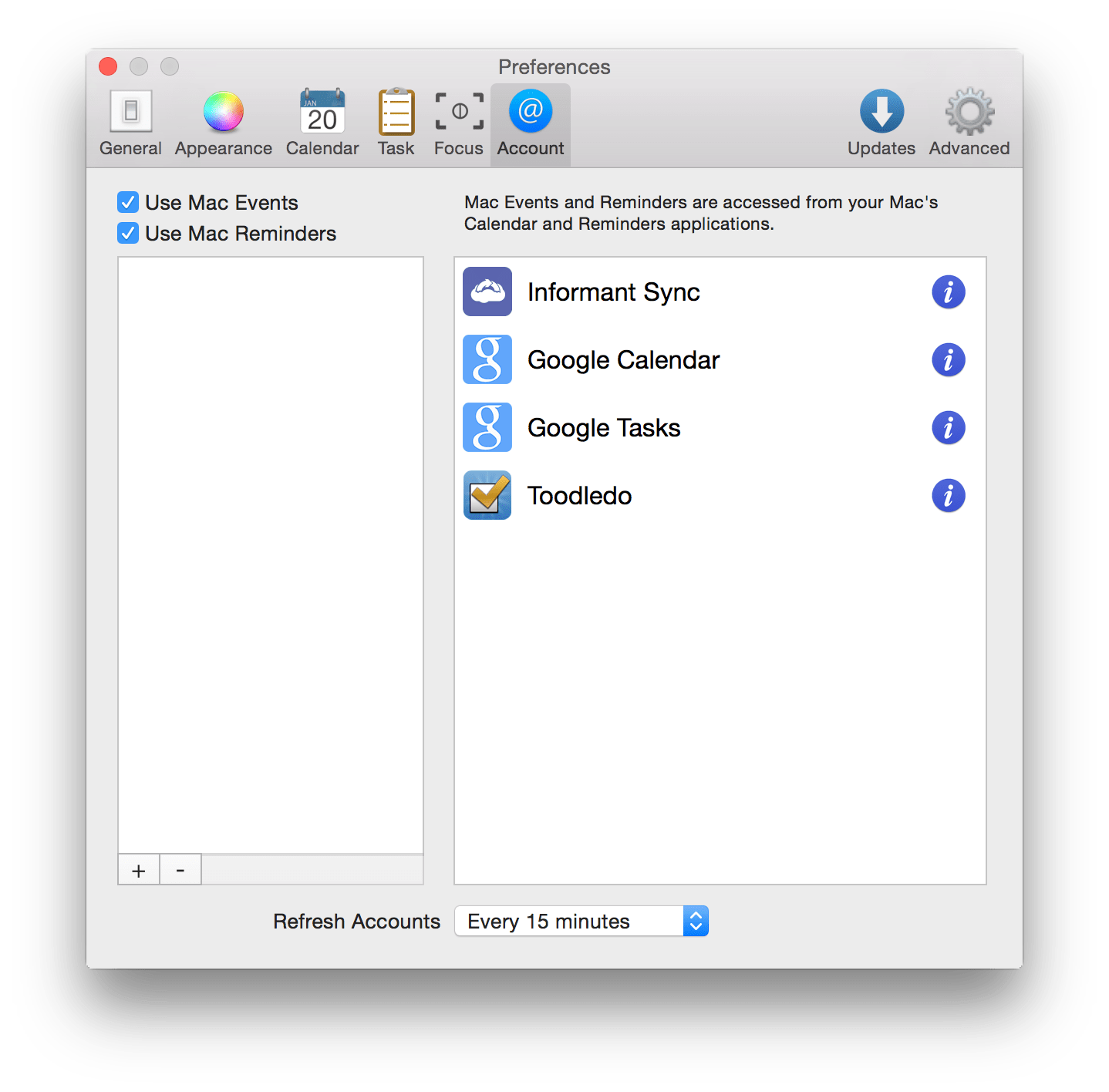Open the Refresh Accounts interval dropdown

(x=581, y=921)
